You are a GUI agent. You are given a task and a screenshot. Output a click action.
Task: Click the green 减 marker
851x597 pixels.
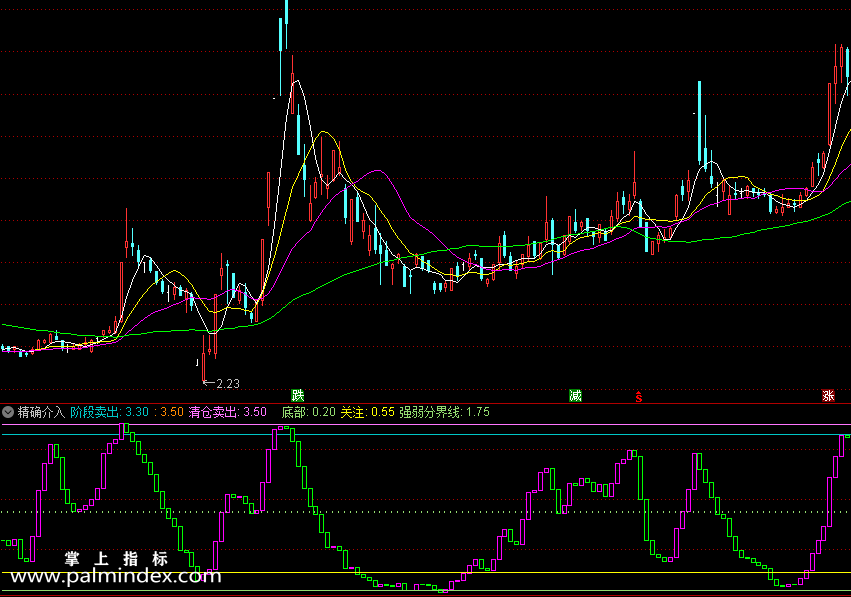[575, 395]
